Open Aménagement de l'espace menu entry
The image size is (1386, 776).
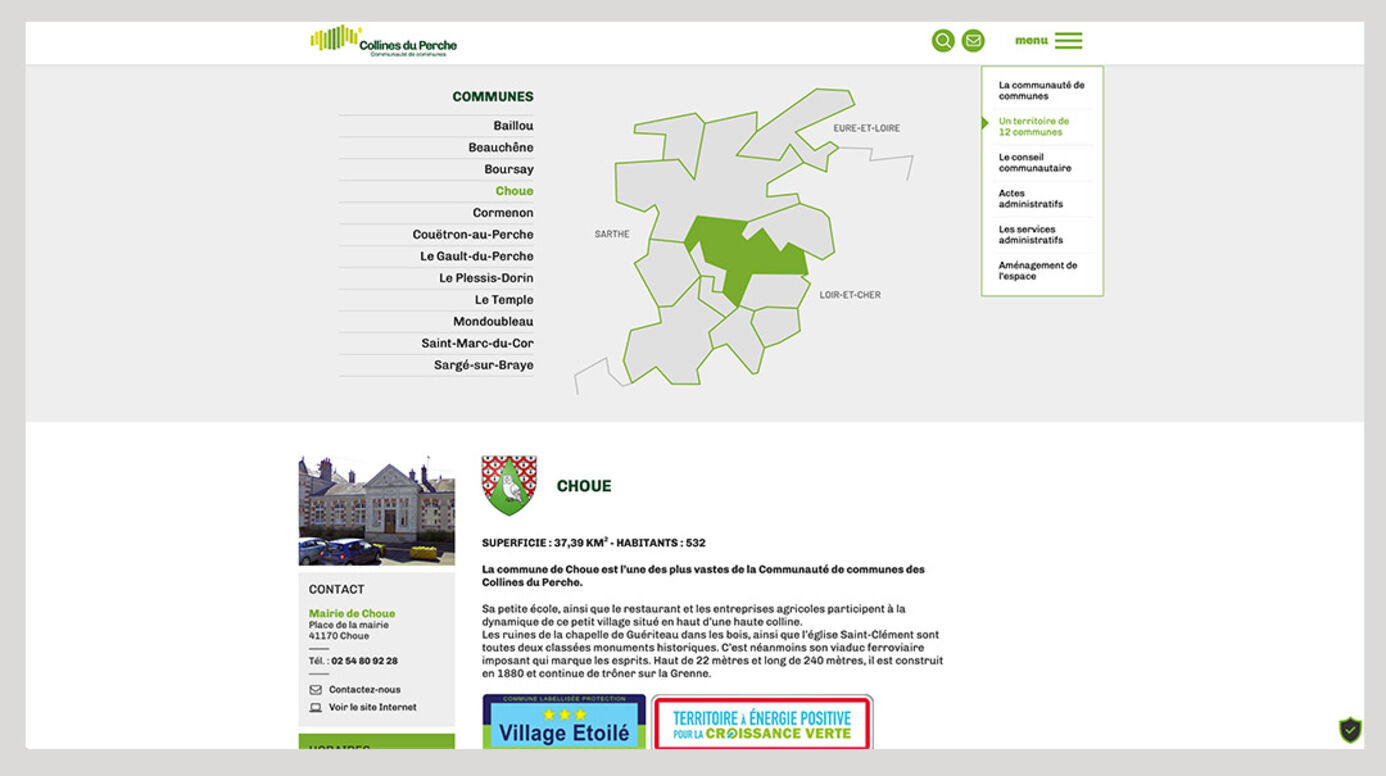1038,270
